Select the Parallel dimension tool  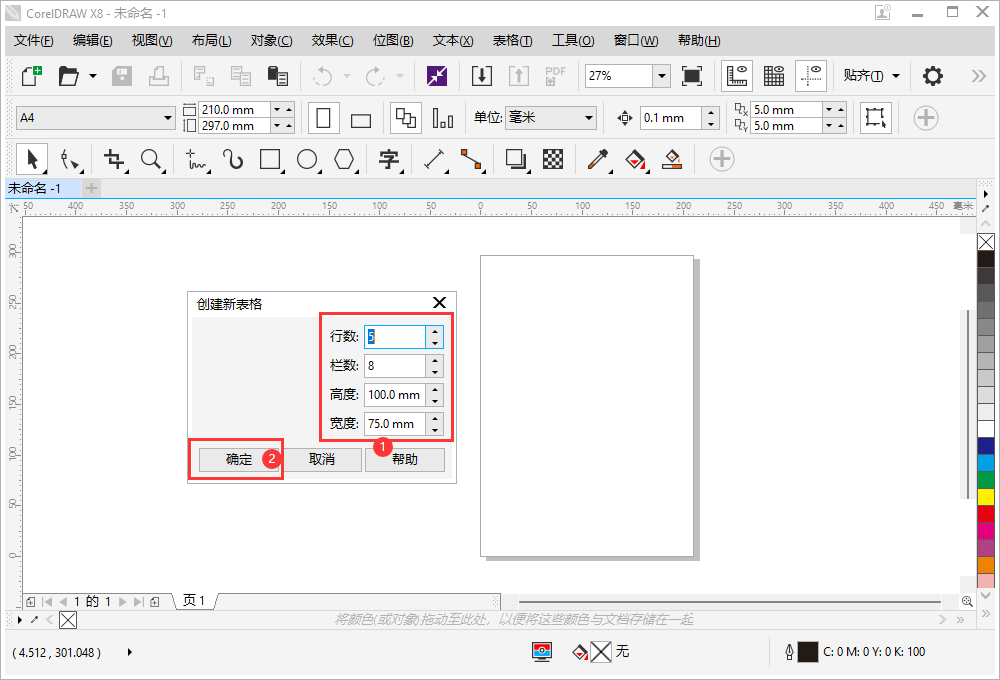(x=435, y=159)
